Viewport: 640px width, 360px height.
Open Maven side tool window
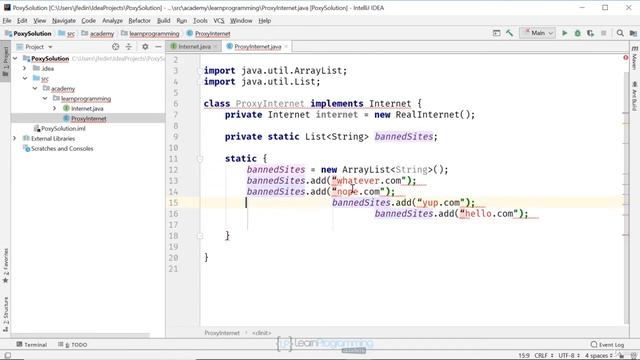(x=634, y=58)
